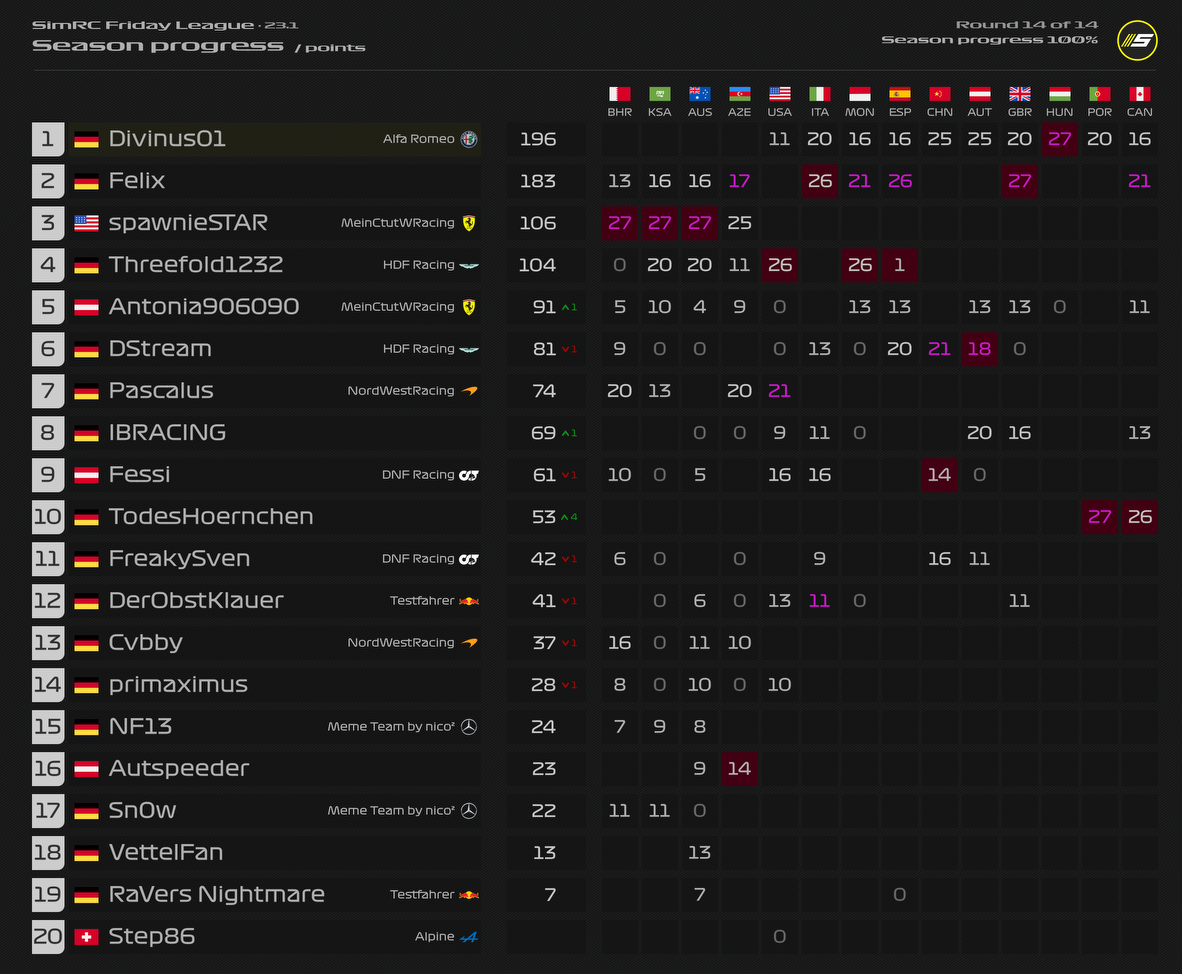
Task: Click the Canada flag above CAN
Action: click(x=1139, y=94)
